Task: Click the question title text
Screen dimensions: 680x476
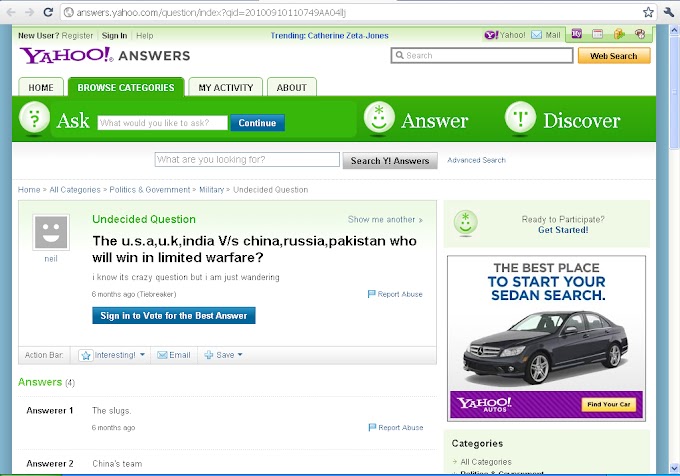Action: [x=254, y=249]
